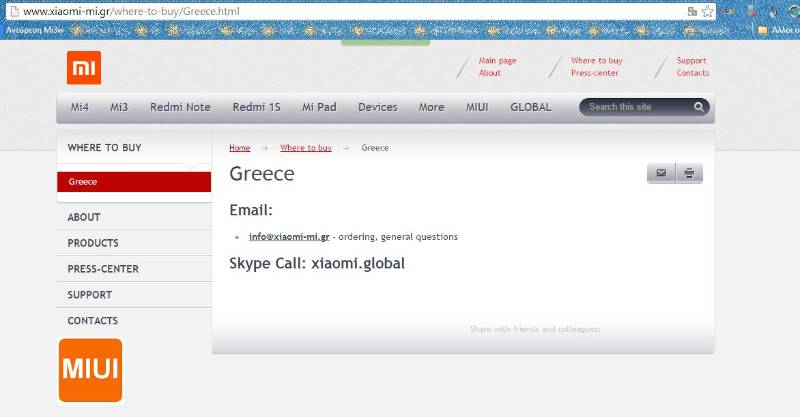Select Redmi Note in navigation bar
Viewport: 800px width, 417px height.
(180, 107)
